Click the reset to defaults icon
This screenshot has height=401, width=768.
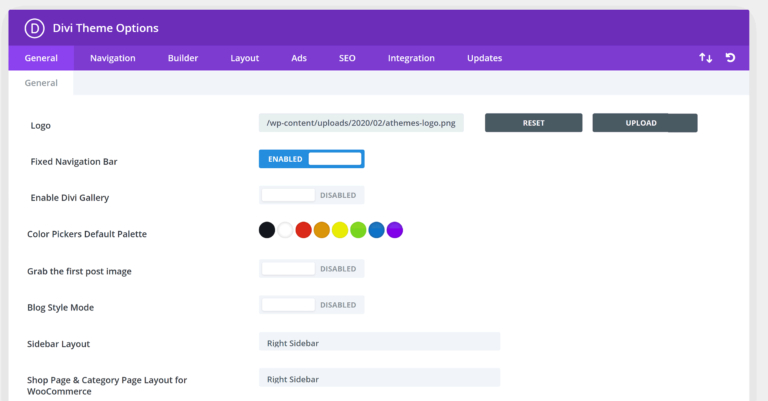tap(730, 58)
